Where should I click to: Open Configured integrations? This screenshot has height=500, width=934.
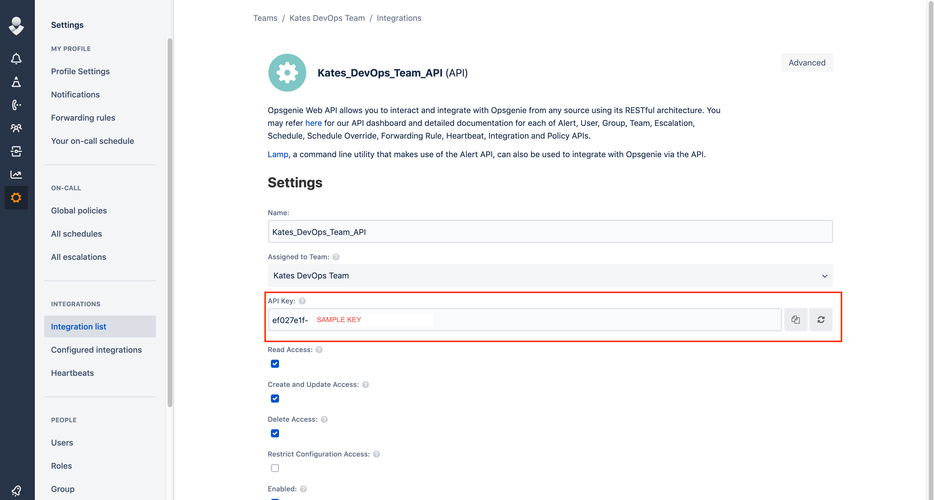click(96, 350)
